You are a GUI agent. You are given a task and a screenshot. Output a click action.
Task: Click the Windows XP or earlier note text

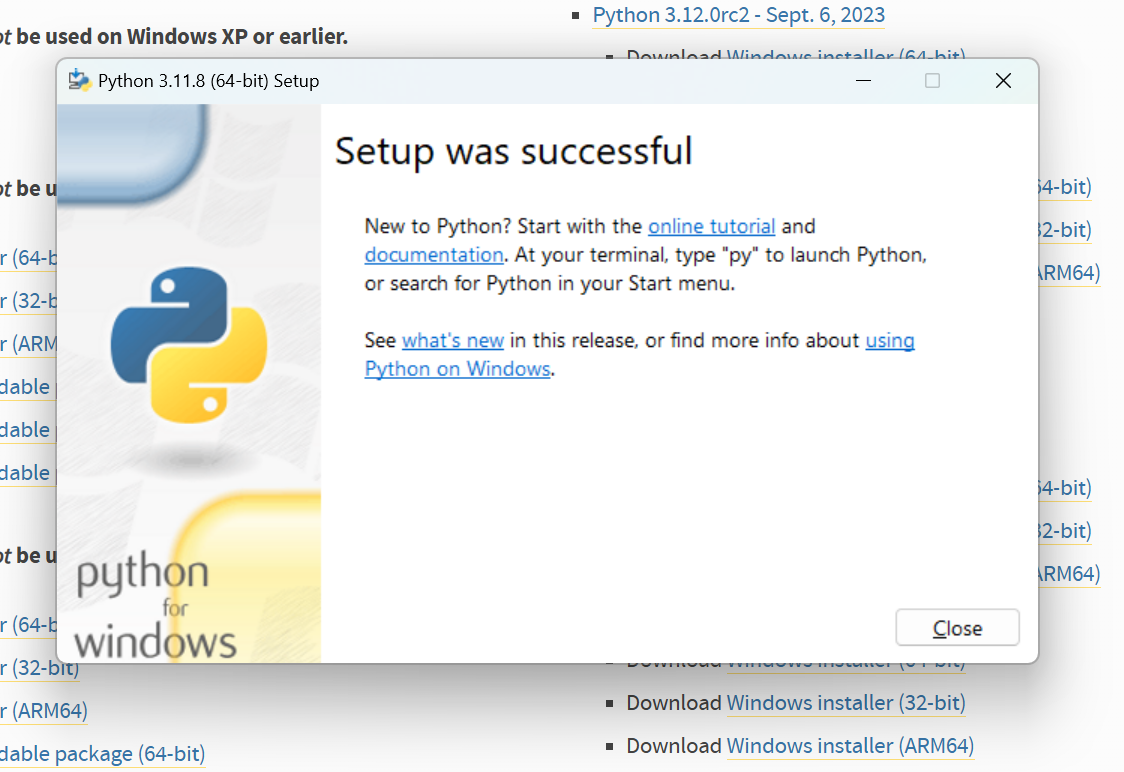[x=174, y=37]
